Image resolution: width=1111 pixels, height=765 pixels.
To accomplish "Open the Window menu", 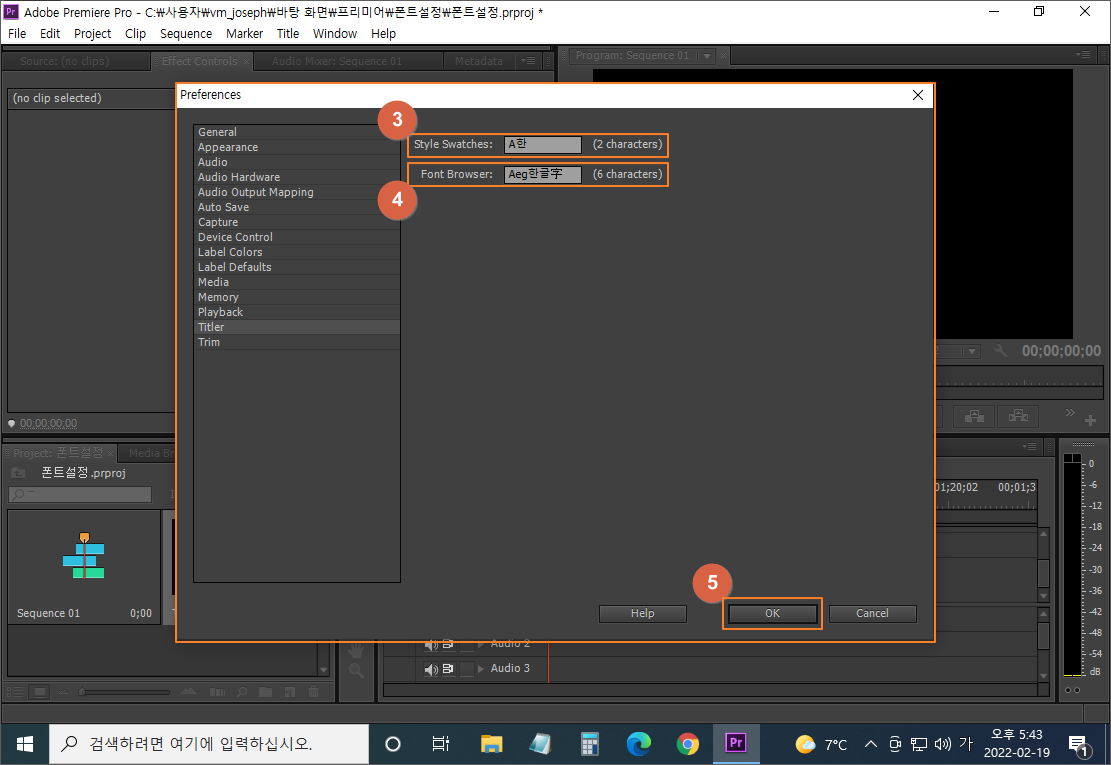I will point(334,33).
